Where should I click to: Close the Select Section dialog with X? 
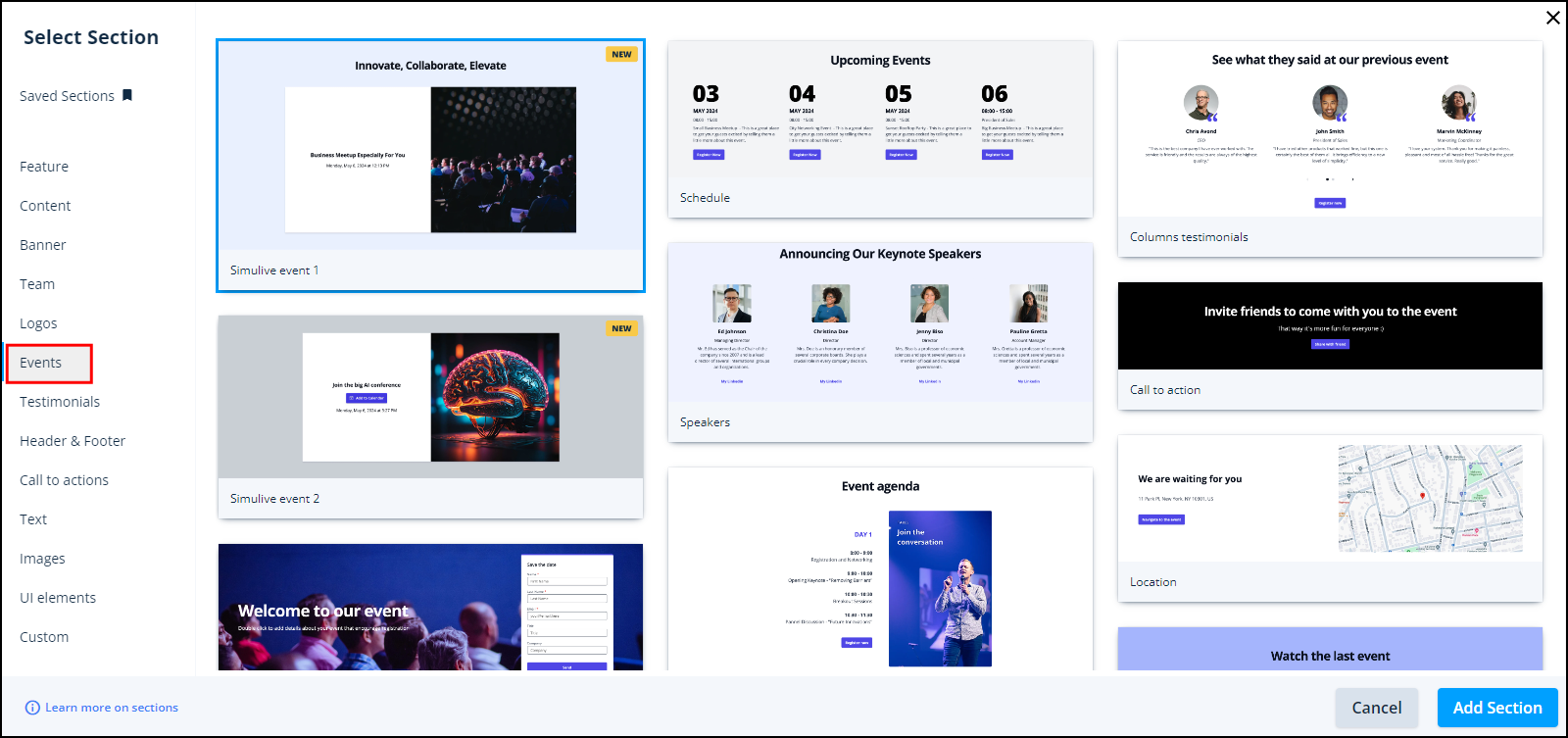(x=1552, y=18)
